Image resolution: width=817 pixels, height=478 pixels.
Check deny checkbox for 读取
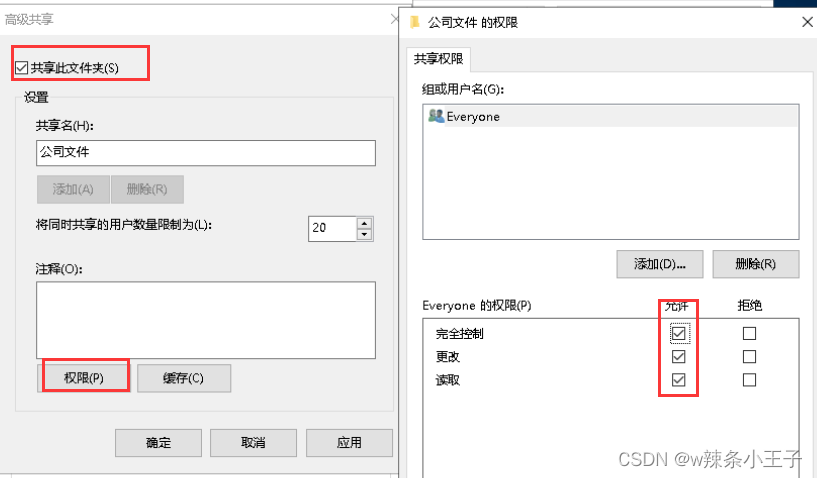click(749, 380)
